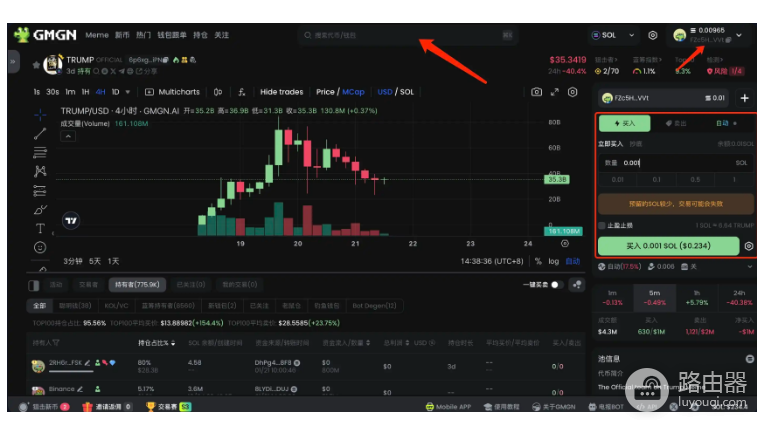Switch chart to percent scale
Screen dimensions: 765x430
(x=538, y=261)
